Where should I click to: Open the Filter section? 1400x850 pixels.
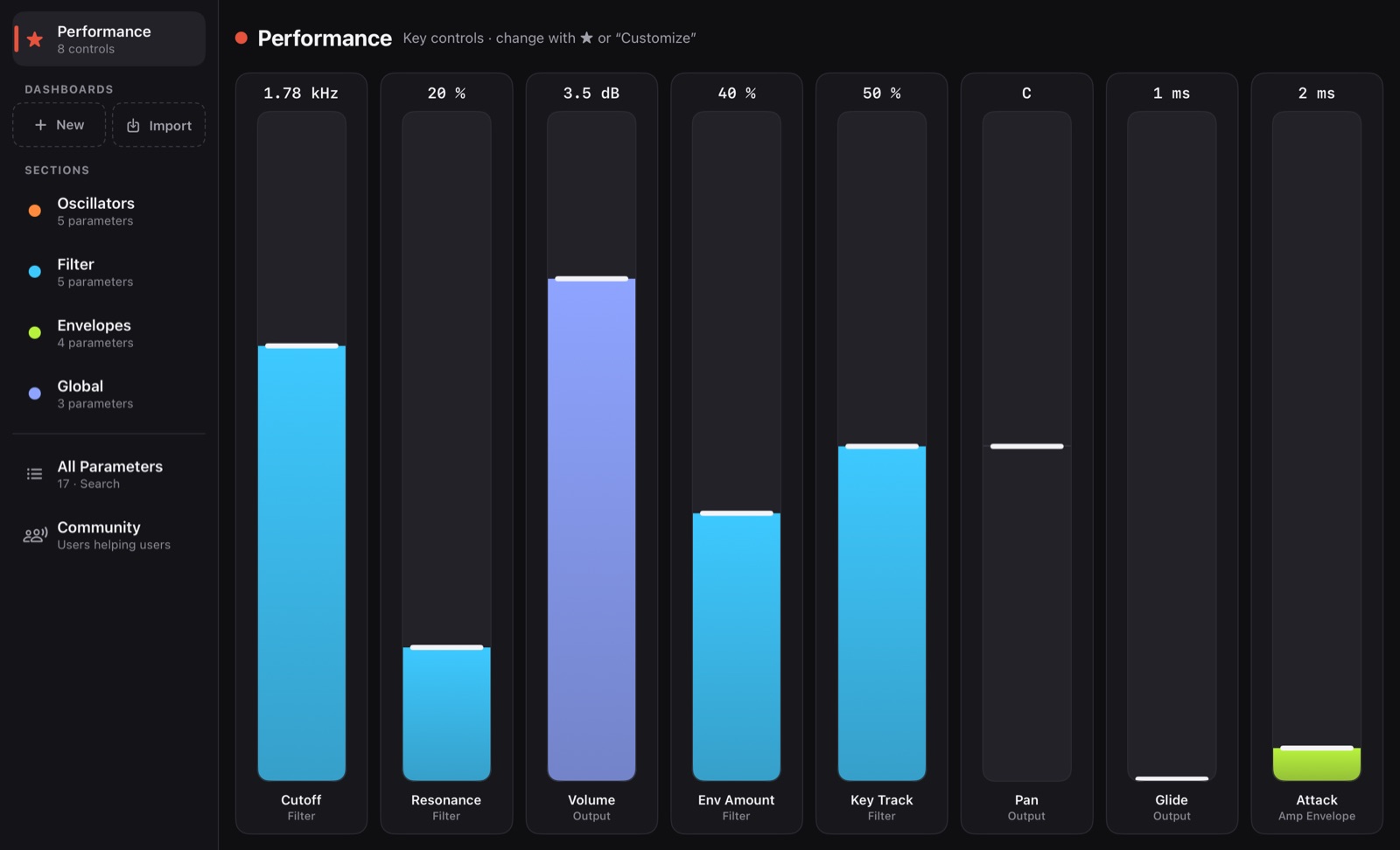pos(109,272)
